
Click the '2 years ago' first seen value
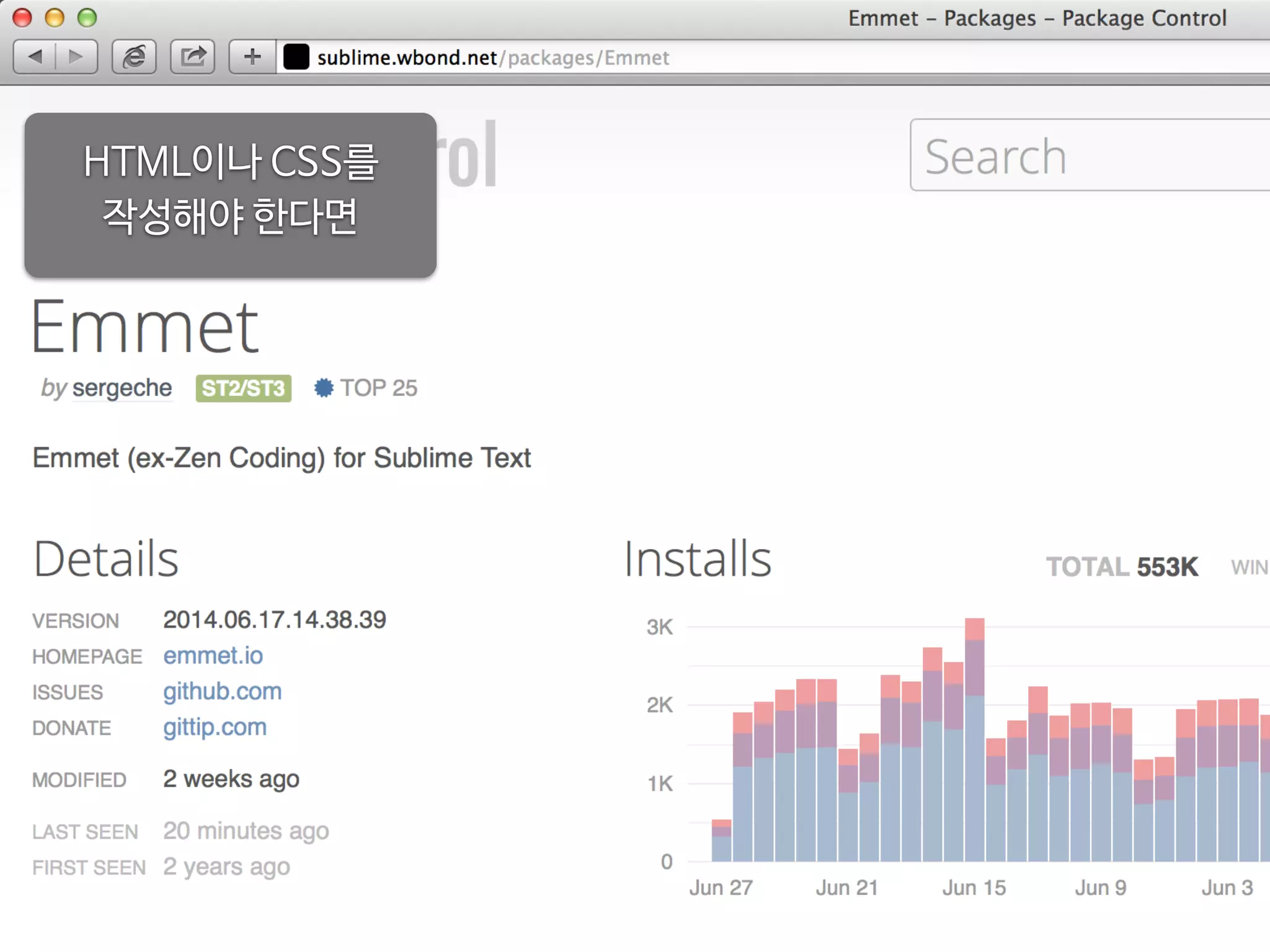[x=226, y=867]
